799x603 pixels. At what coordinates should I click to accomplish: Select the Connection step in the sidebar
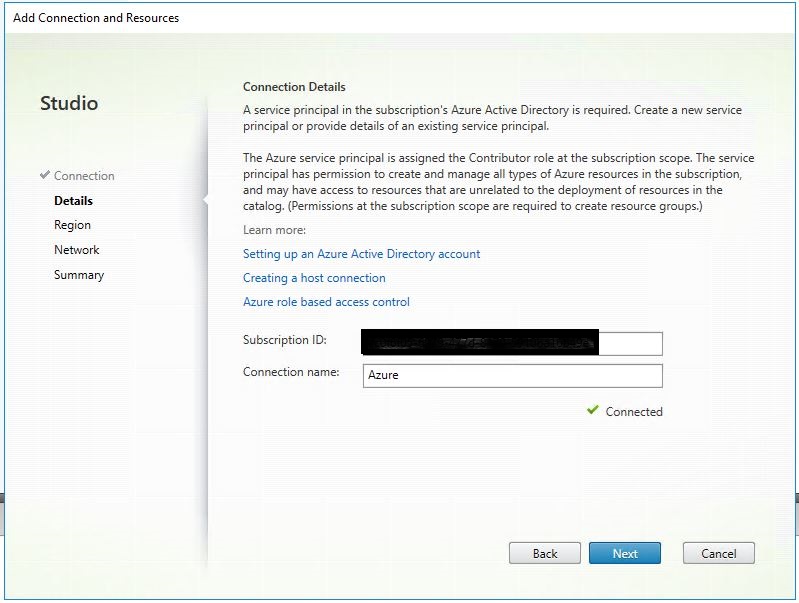[84, 176]
